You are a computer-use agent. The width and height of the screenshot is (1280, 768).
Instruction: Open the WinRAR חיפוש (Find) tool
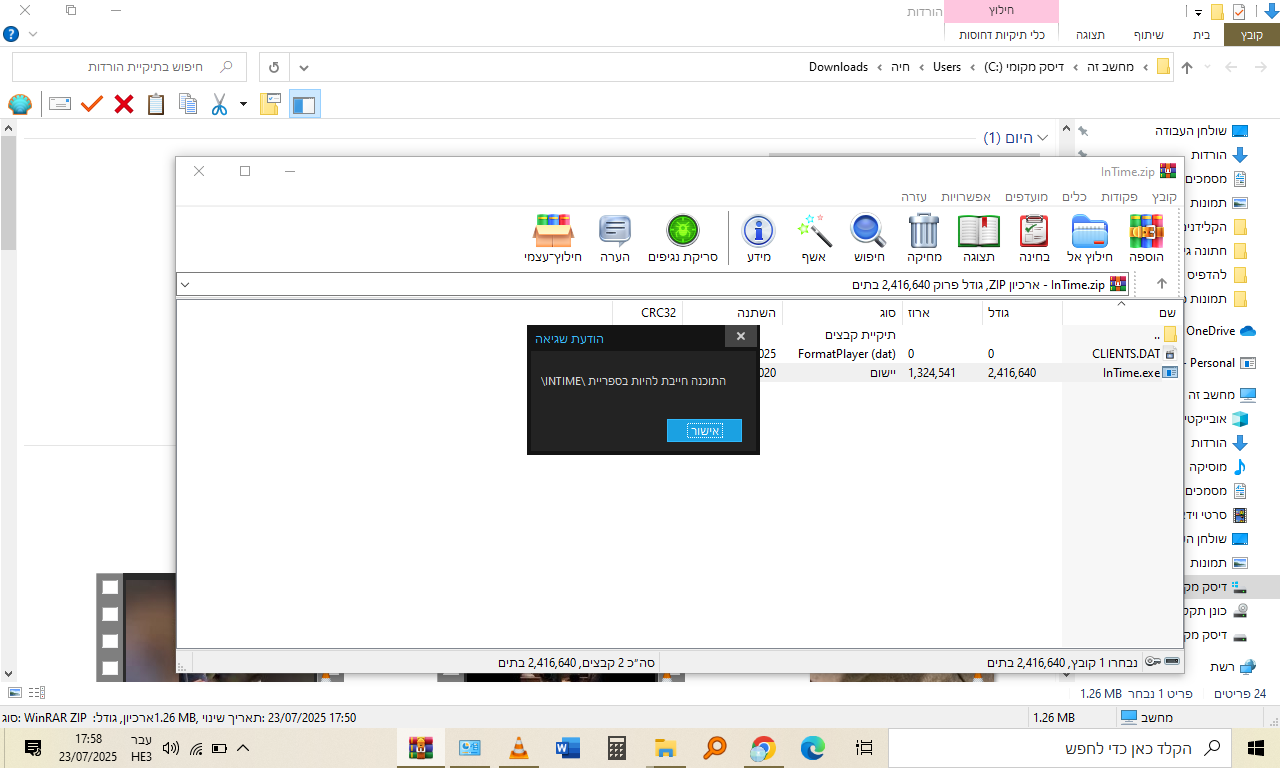(x=869, y=240)
